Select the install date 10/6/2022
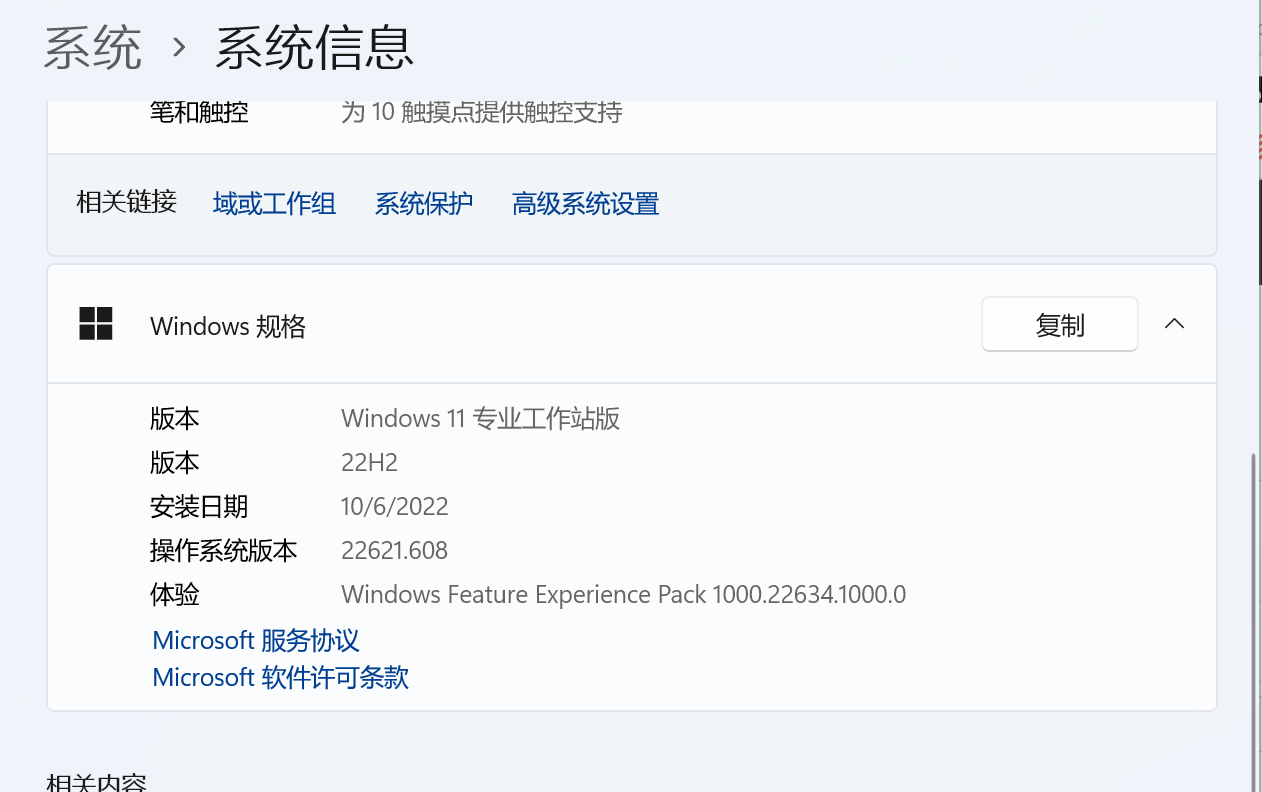Image resolution: width=1262 pixels, height=792 pixels. pyautogui.click(x=395, y=506)
